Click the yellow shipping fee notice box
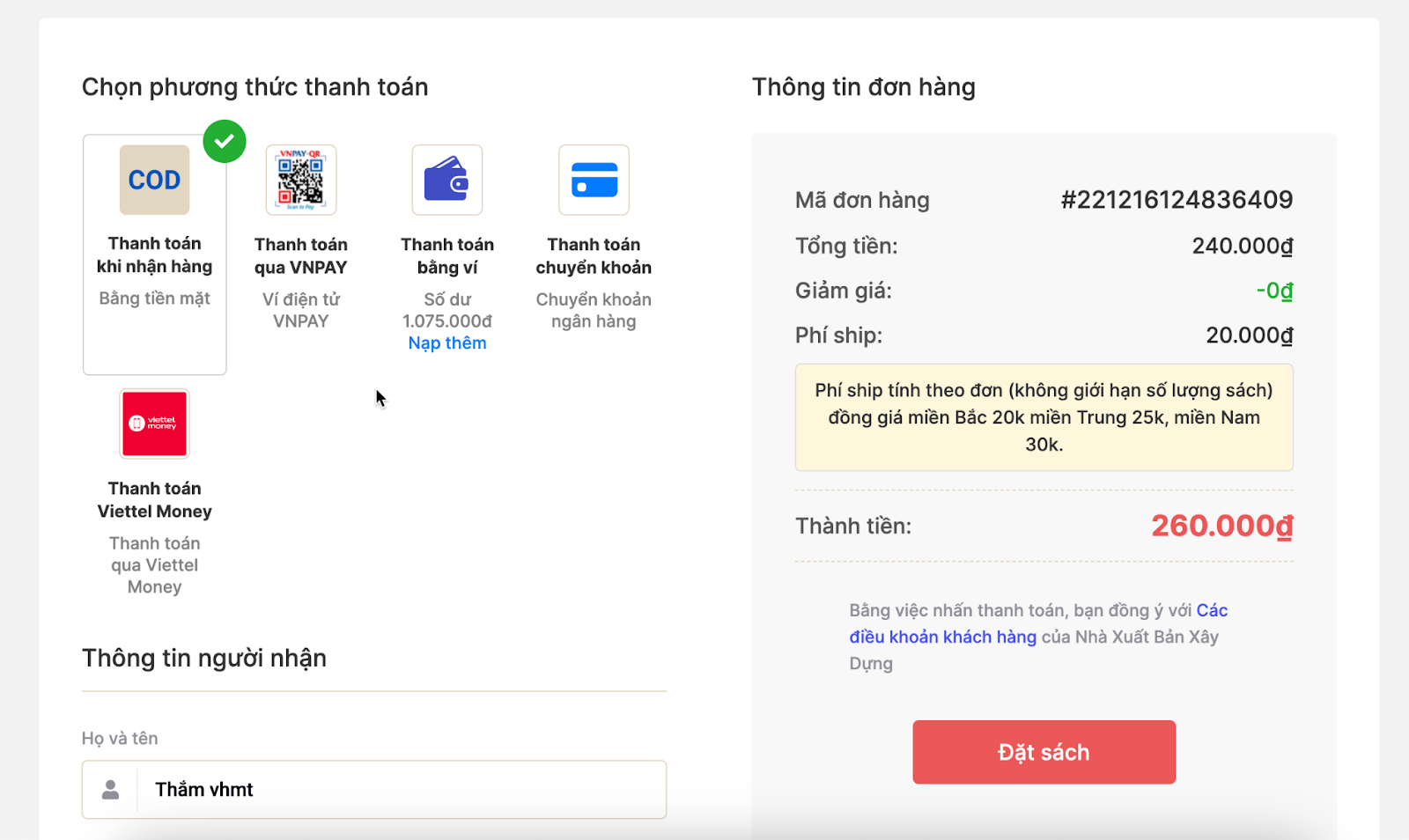Screen dimensions: 1409x840 click(x=1044, y=417)
